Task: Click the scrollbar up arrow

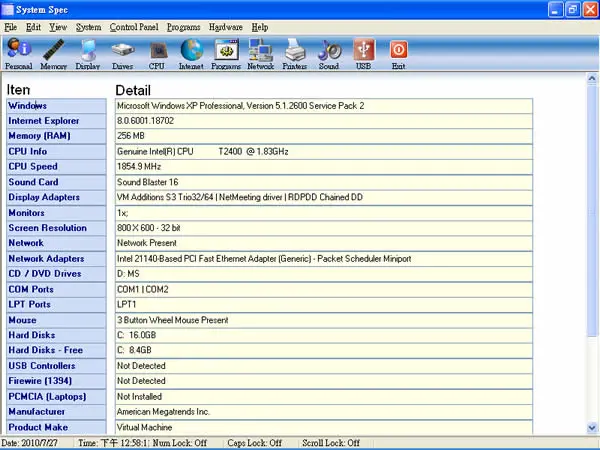Action: (592, 79)
